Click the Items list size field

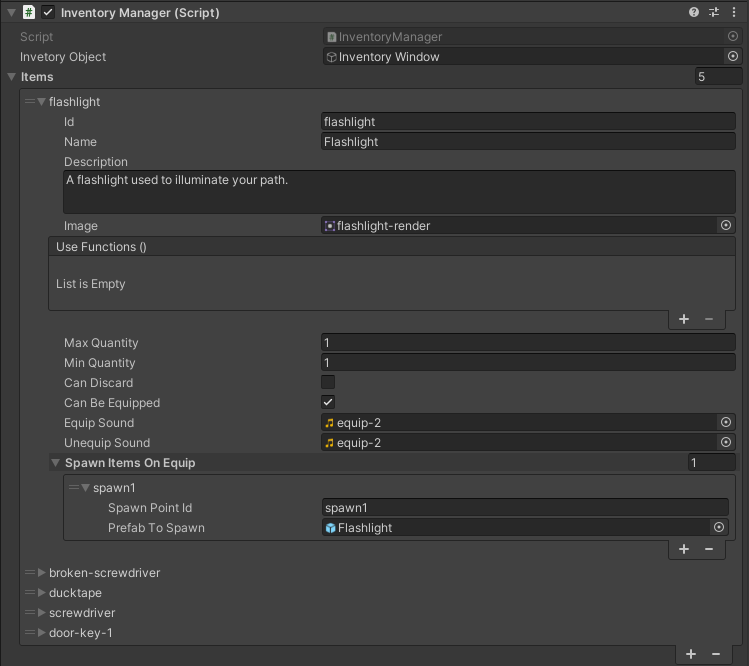pos(716,77)
